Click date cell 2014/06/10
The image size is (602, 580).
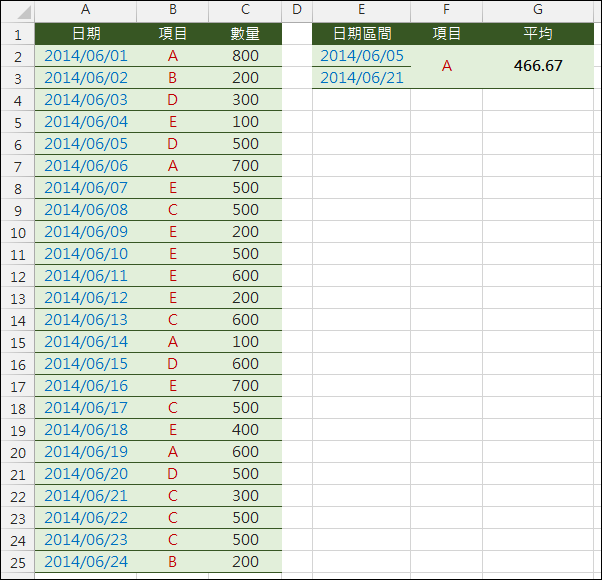[x=86, y=254]
